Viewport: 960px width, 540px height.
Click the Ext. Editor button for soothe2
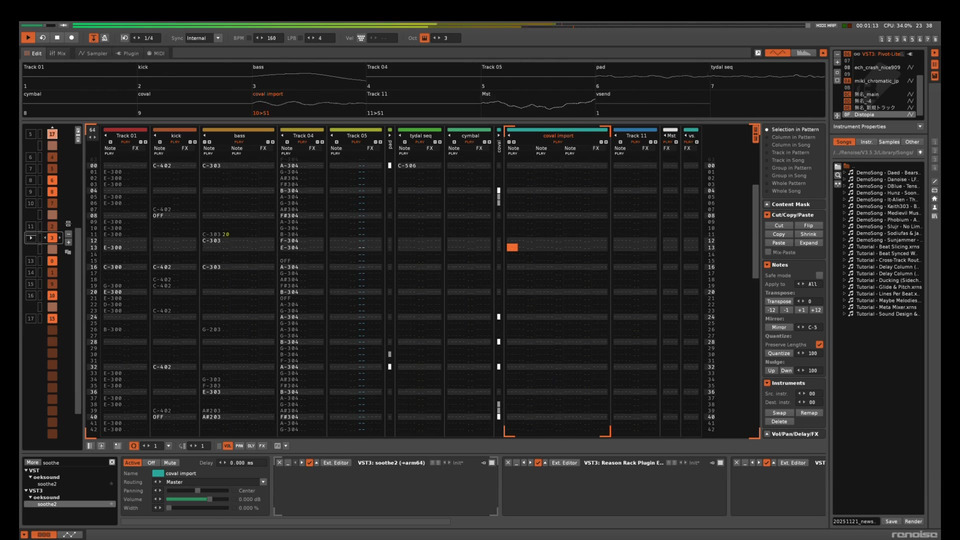coord(333,463)
